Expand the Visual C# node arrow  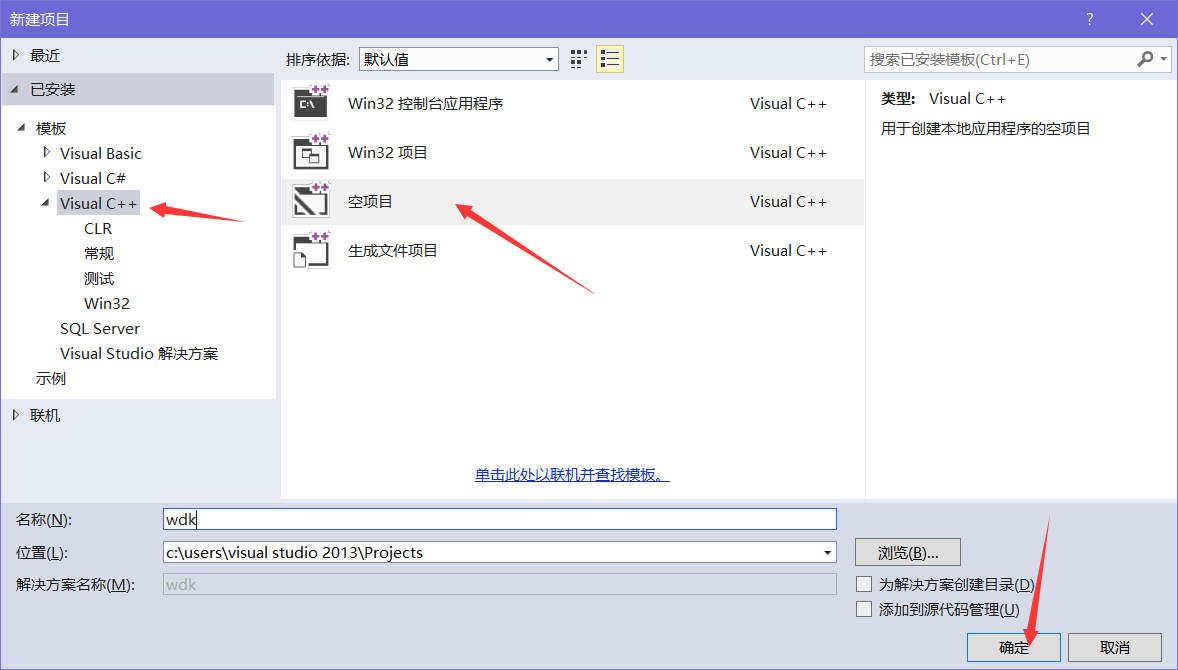[47, 177]
